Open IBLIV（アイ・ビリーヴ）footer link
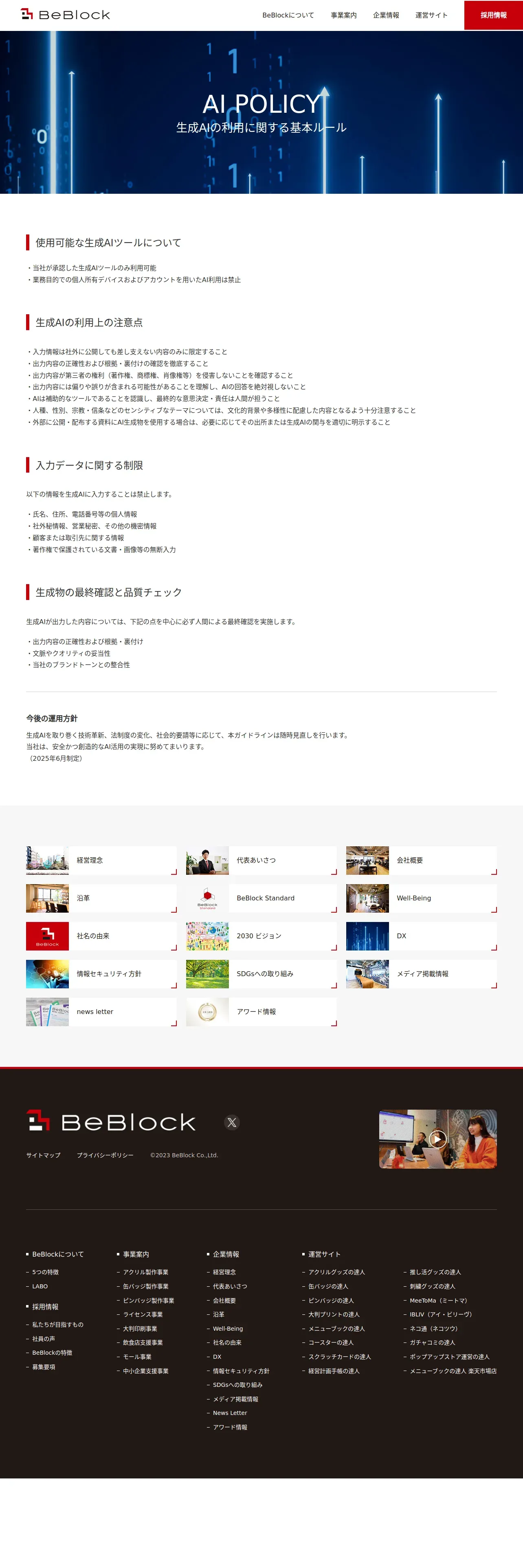The image size is (523, 1568). click(442, 1314)
